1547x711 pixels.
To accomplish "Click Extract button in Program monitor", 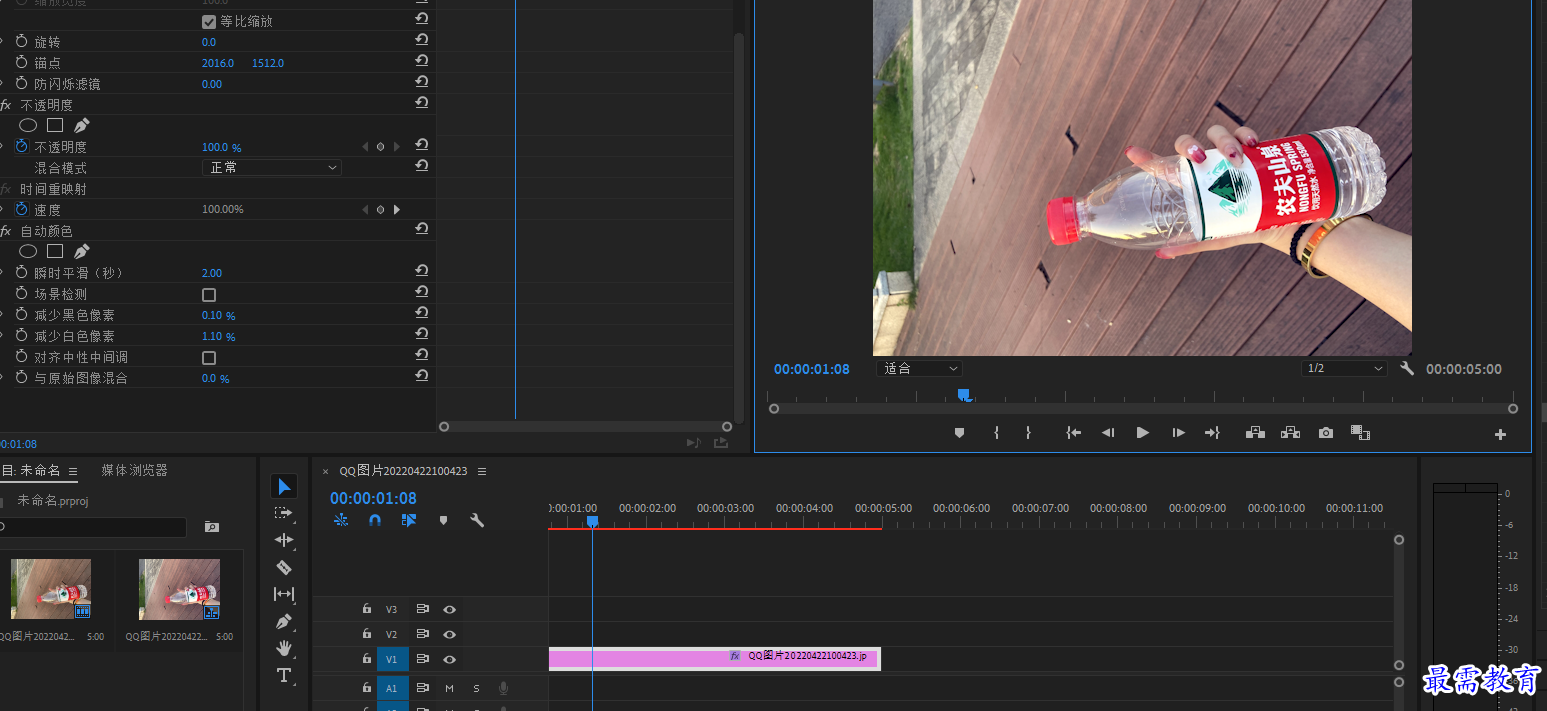I will click(1290, 433).
